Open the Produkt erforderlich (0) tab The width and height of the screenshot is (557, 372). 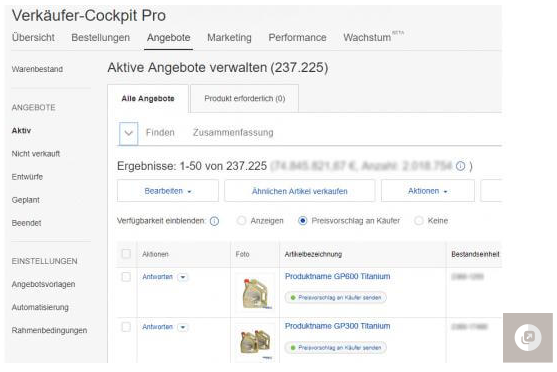click(x=244, y=98)
